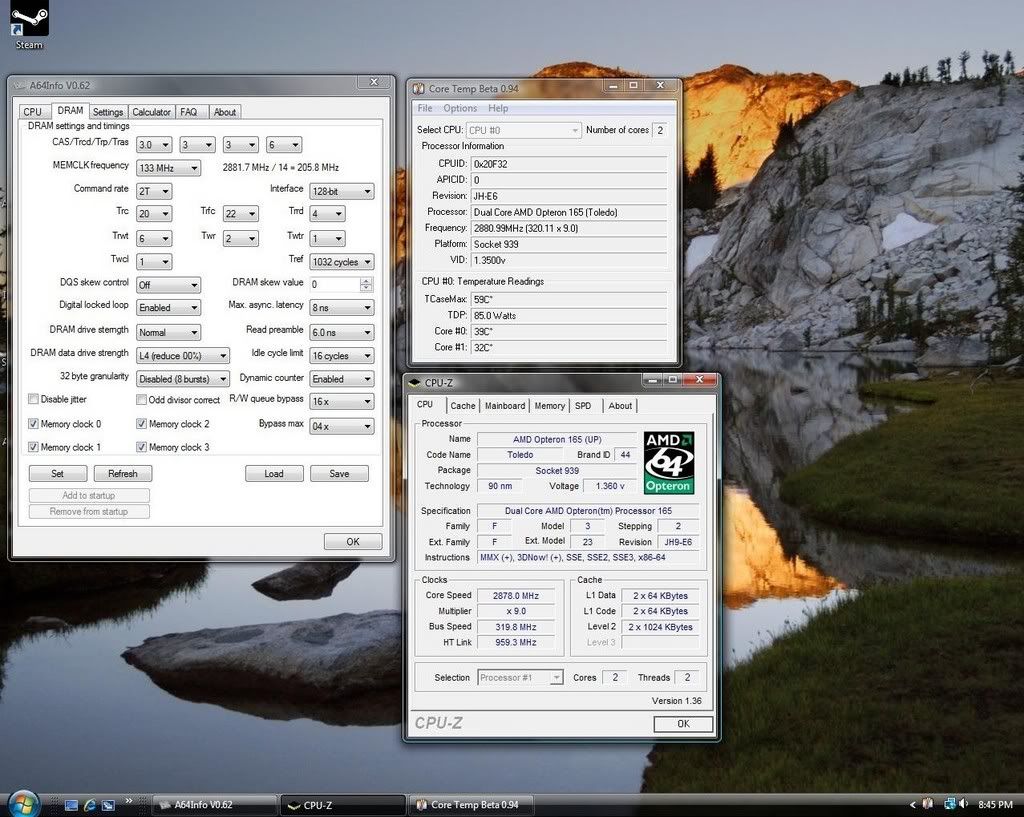Expand hidden Quick Launch items chevron
This screenshot has width=1024, height=817.
point(129,801)
